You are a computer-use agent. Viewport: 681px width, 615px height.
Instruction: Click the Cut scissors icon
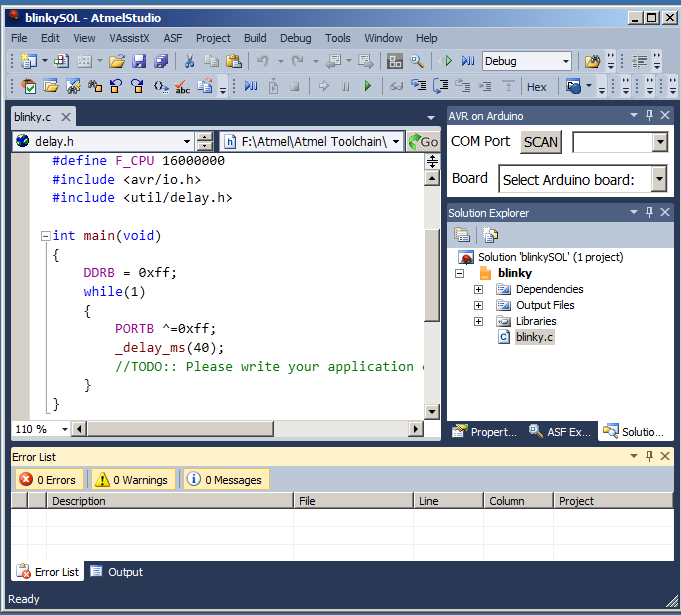[189, 61]
